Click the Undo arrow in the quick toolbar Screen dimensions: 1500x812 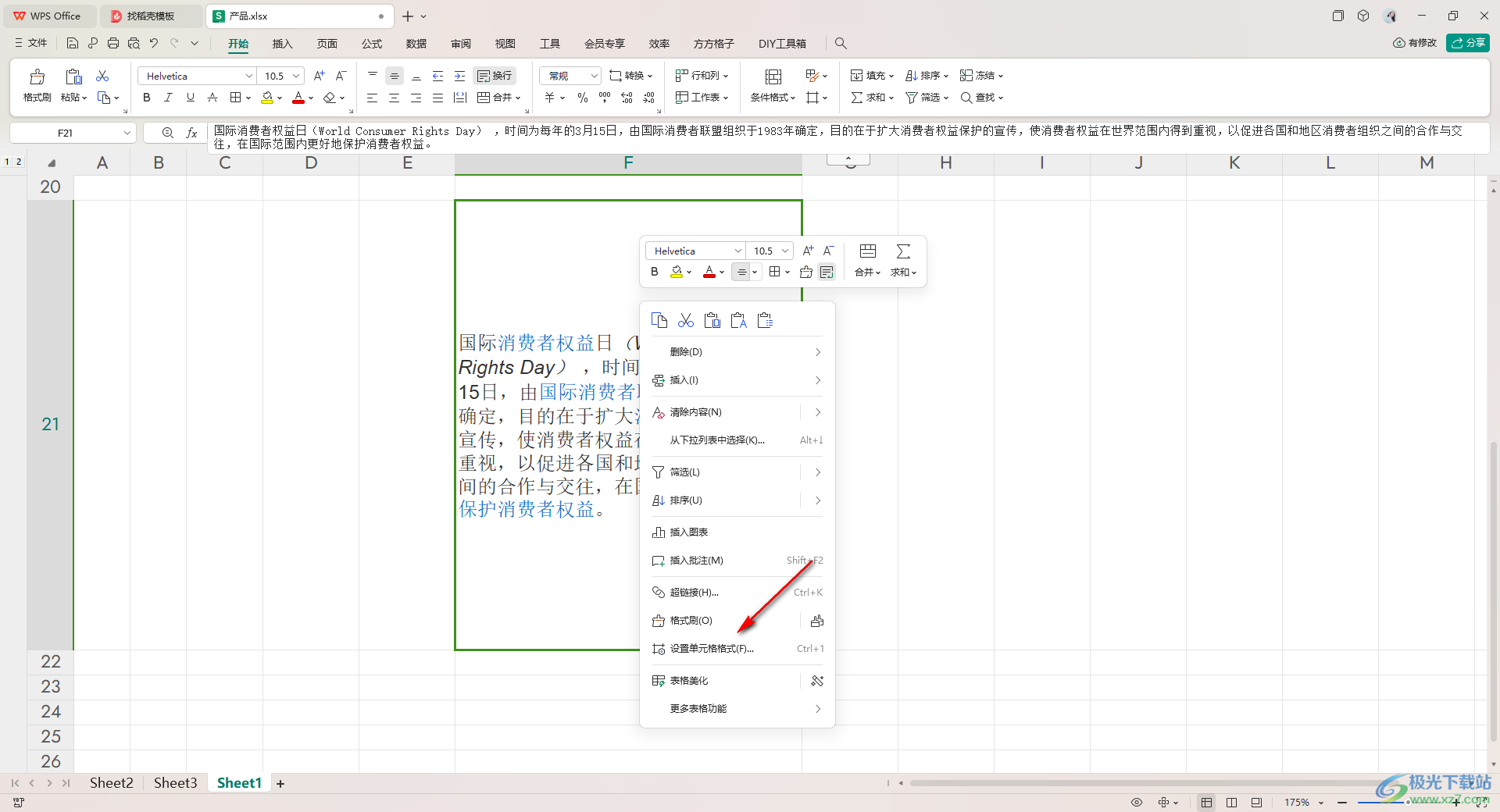click(154, 43)
